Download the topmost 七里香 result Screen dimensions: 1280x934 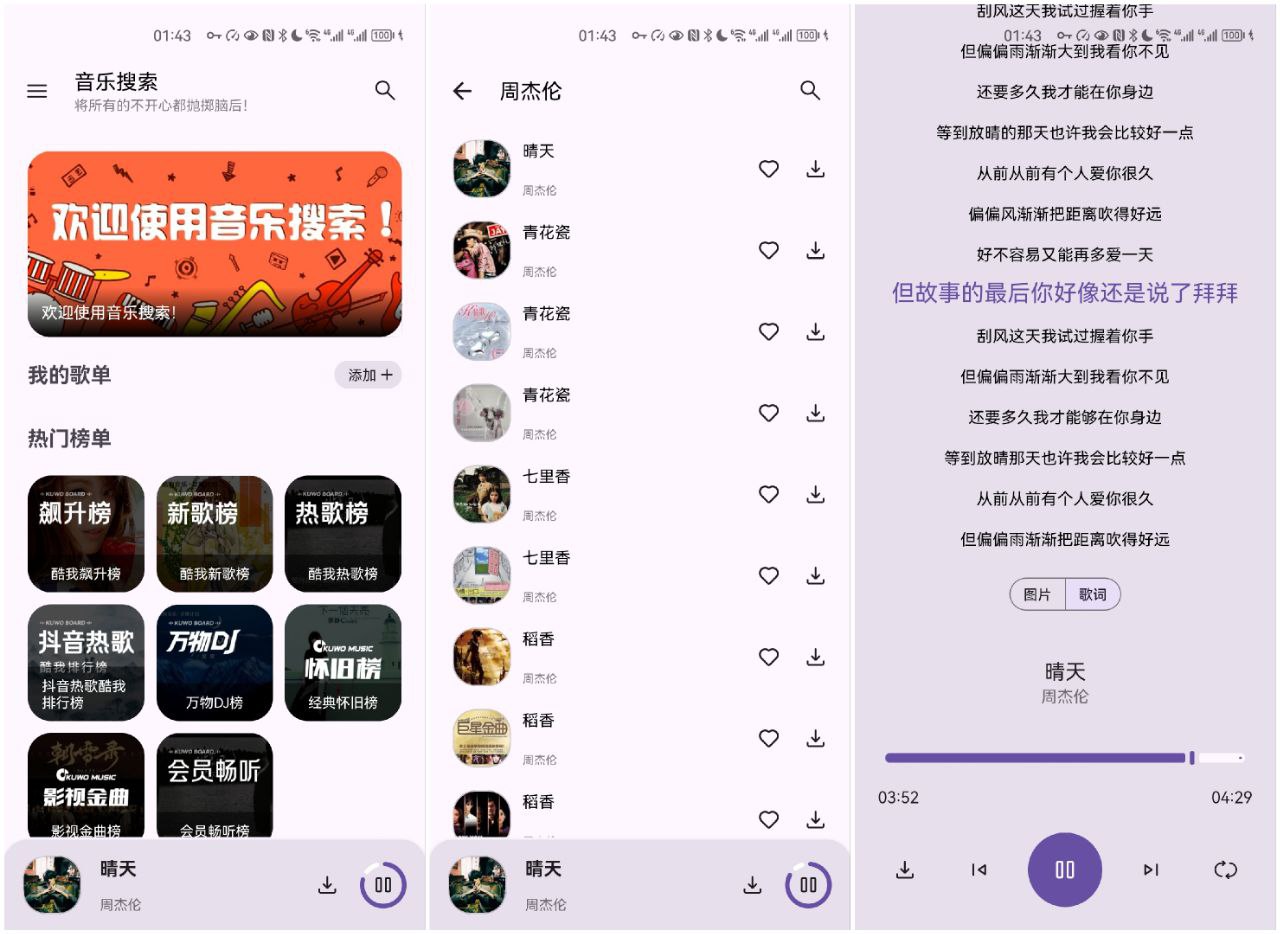click(x=816, y=494)
